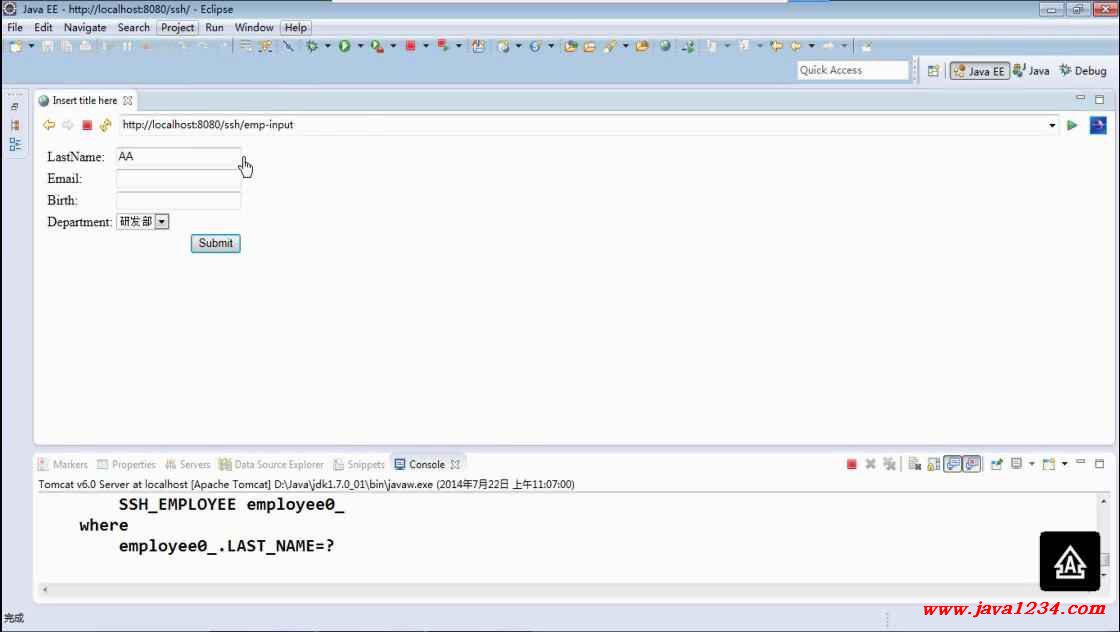
Task: Click the browser Back arrow icon
Action: click(x=49, y=125)
